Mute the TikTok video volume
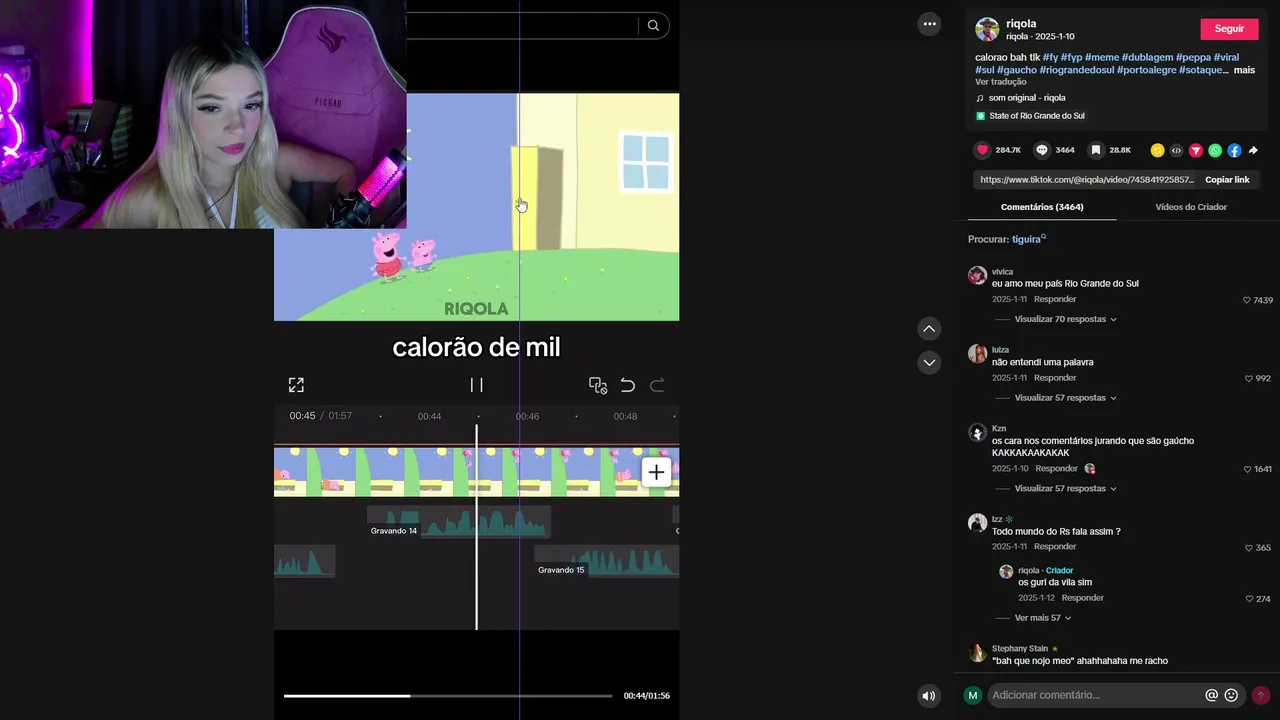 point(929,695)
